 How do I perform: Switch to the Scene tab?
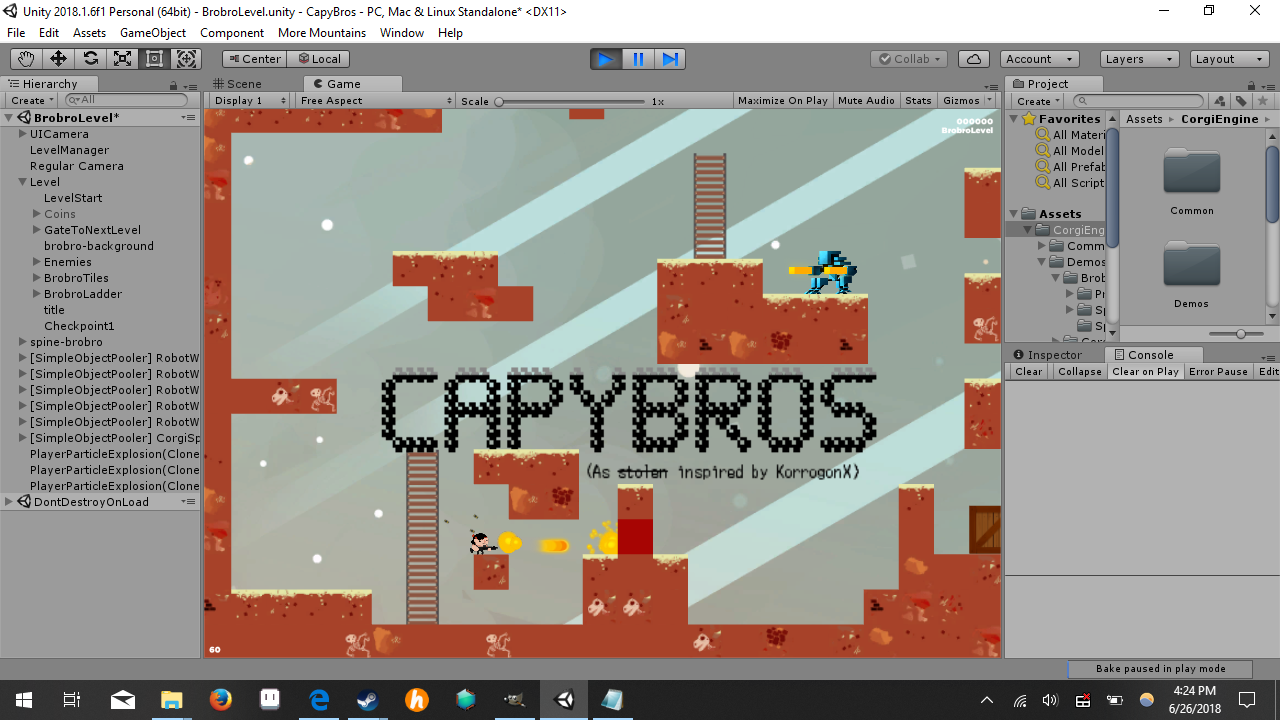(240, 83)
